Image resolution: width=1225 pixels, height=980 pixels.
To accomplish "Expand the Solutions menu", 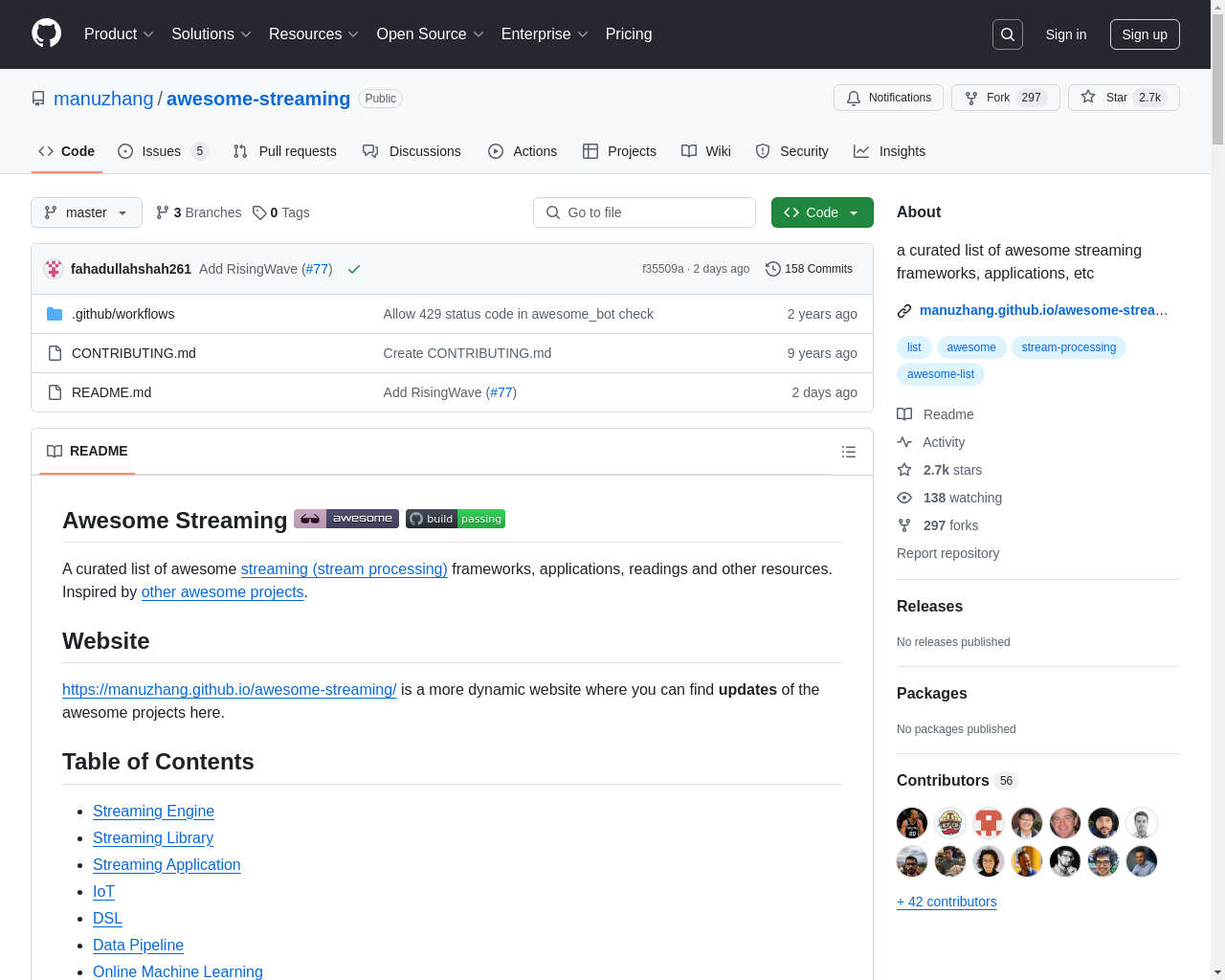I will click(x=212, y=34).
